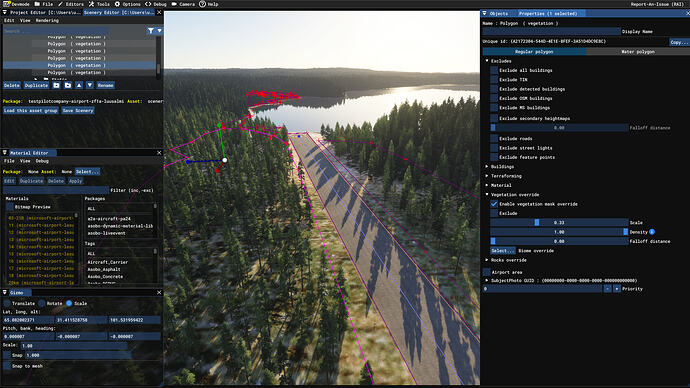The width and height of the screenshot is (690, 388).
Task: Select the Water polygon tab
Action: (638, 51)
